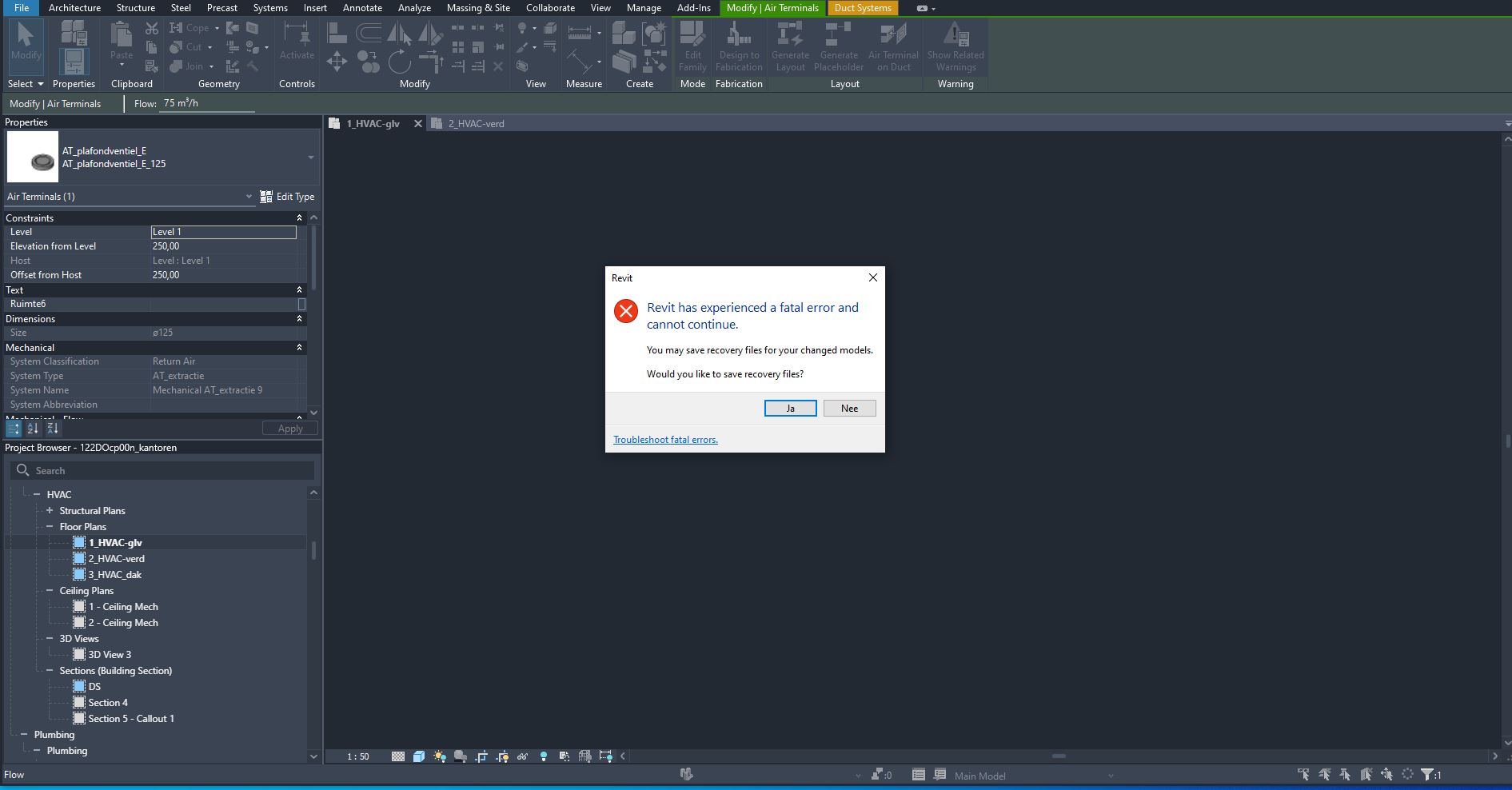Open the Visual Style cube icon

click(419, 756)
